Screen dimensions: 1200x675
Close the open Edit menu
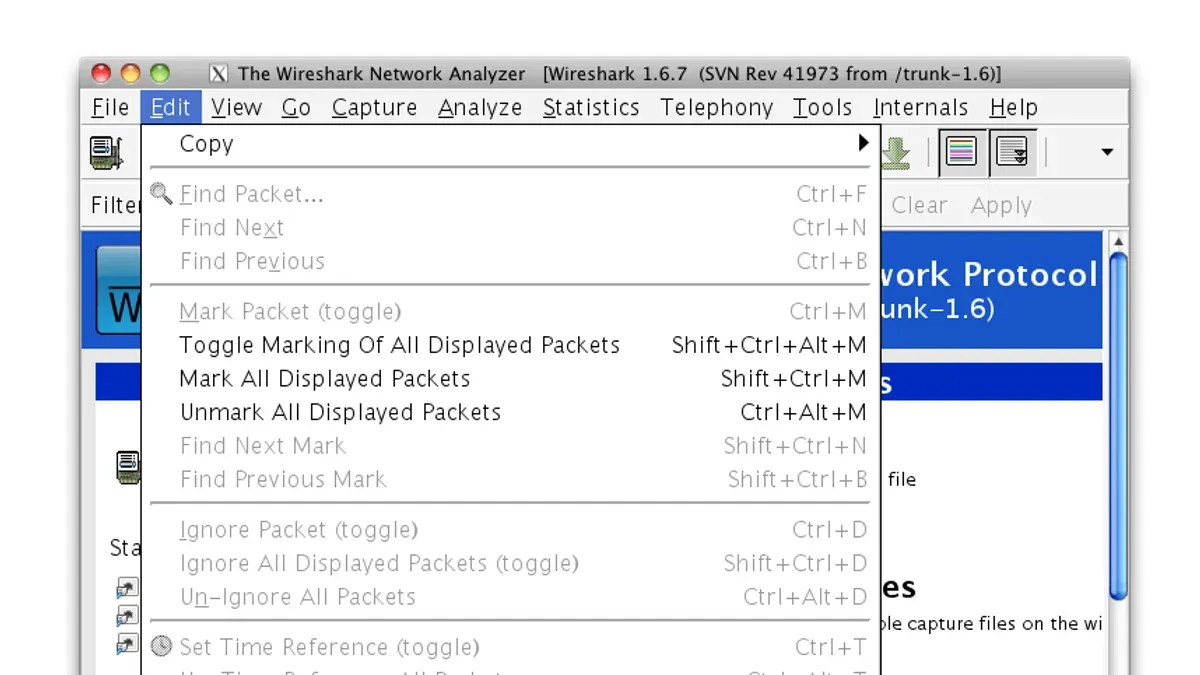171,107
